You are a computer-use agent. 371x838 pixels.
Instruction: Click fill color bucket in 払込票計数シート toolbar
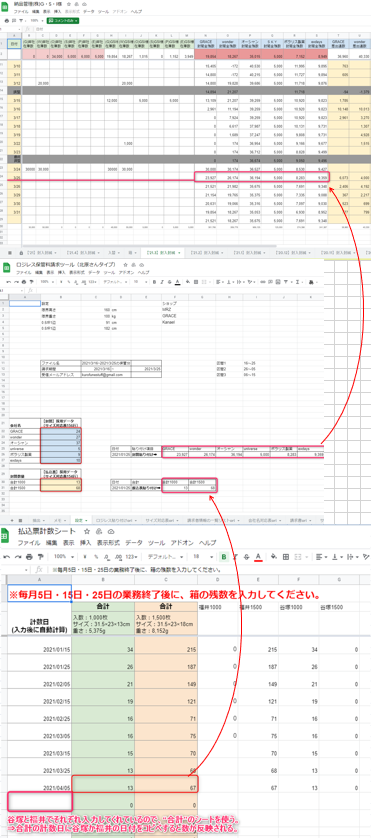pos(274,556)
